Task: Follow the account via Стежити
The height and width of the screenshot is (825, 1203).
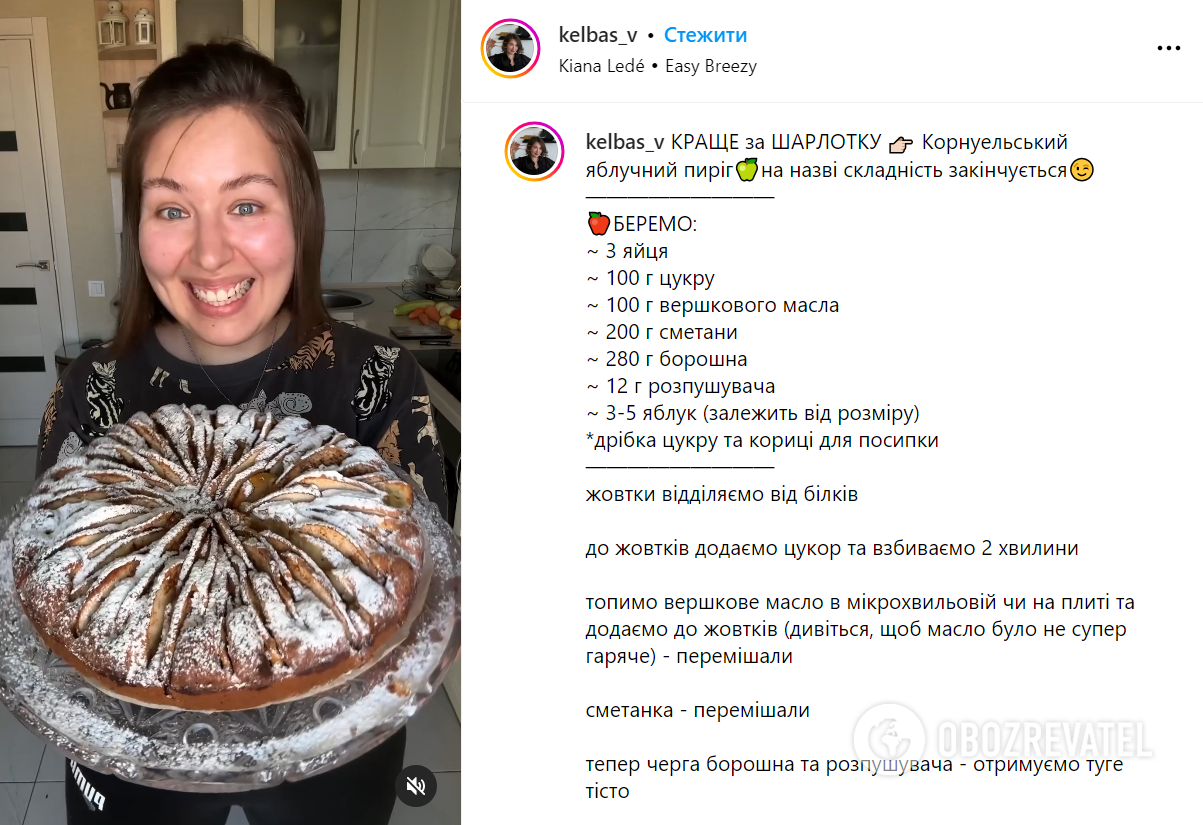Action: click(x=705, y=35)
